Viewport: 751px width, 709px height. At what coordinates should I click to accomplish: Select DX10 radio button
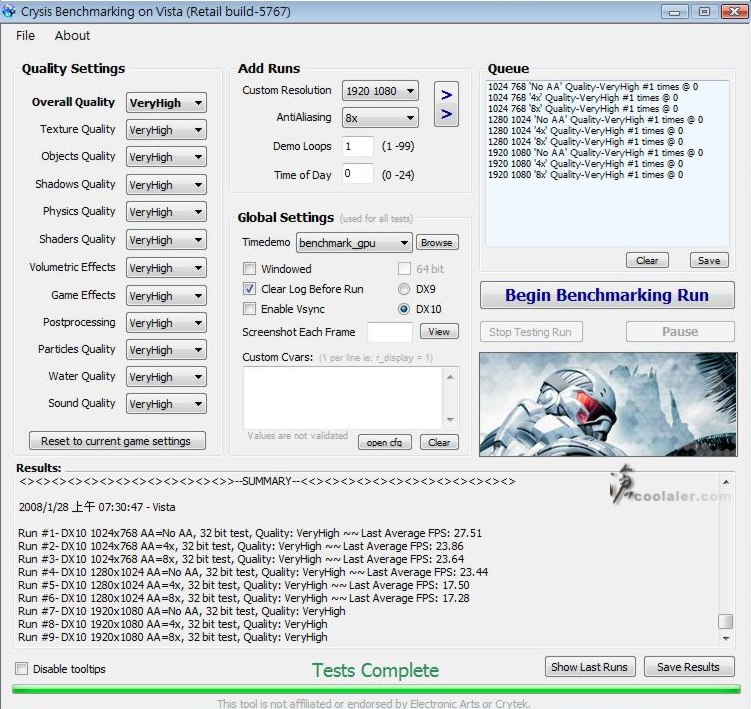click(x=404, y=309)
